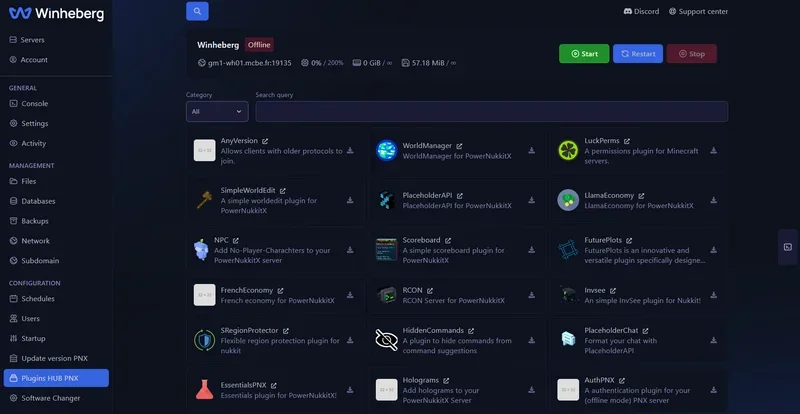Click the LuckPerms green clover logo

[x=568, y=151]
